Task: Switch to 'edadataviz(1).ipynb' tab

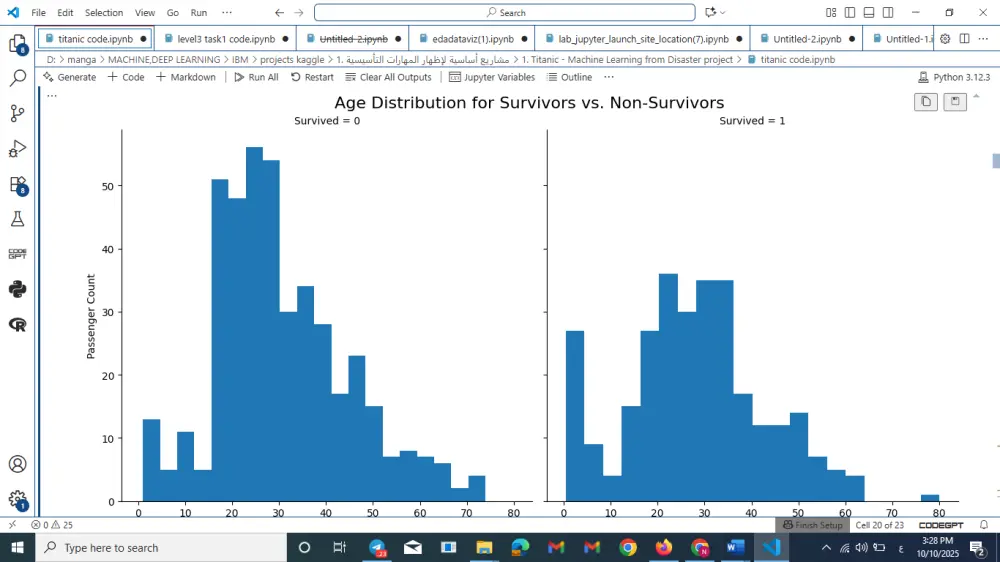Action: 473,39
